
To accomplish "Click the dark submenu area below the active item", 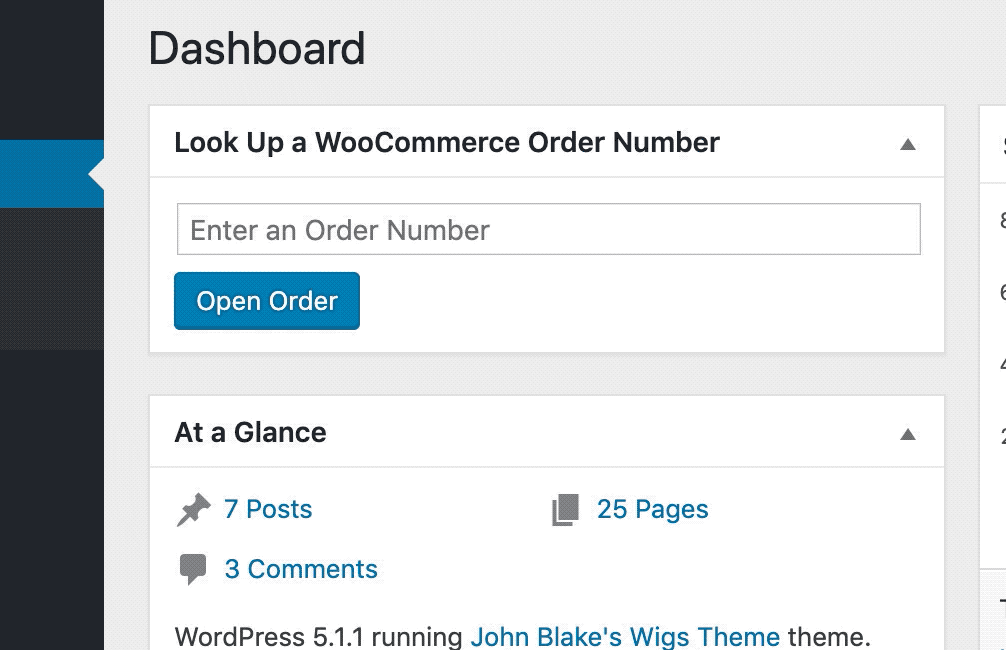I will [50, 280].
